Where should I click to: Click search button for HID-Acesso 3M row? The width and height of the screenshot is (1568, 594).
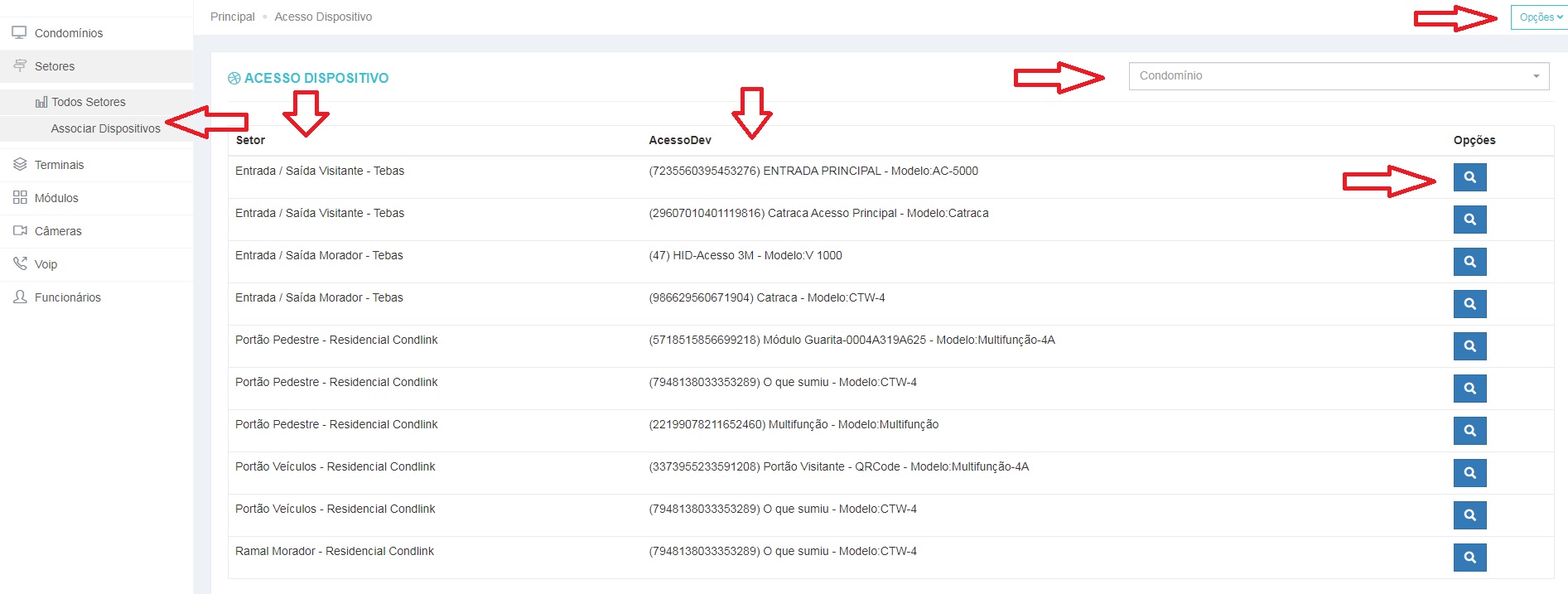(x=1469, y=262)
